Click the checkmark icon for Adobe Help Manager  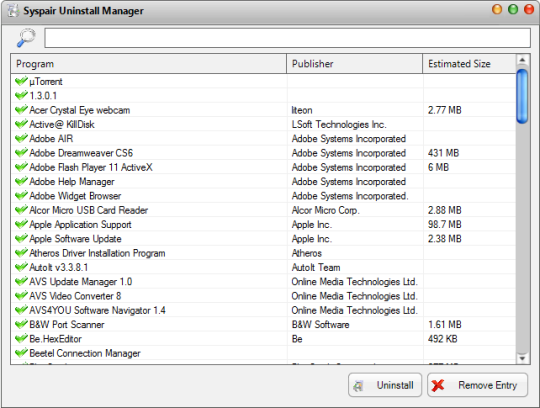(21, 181)
